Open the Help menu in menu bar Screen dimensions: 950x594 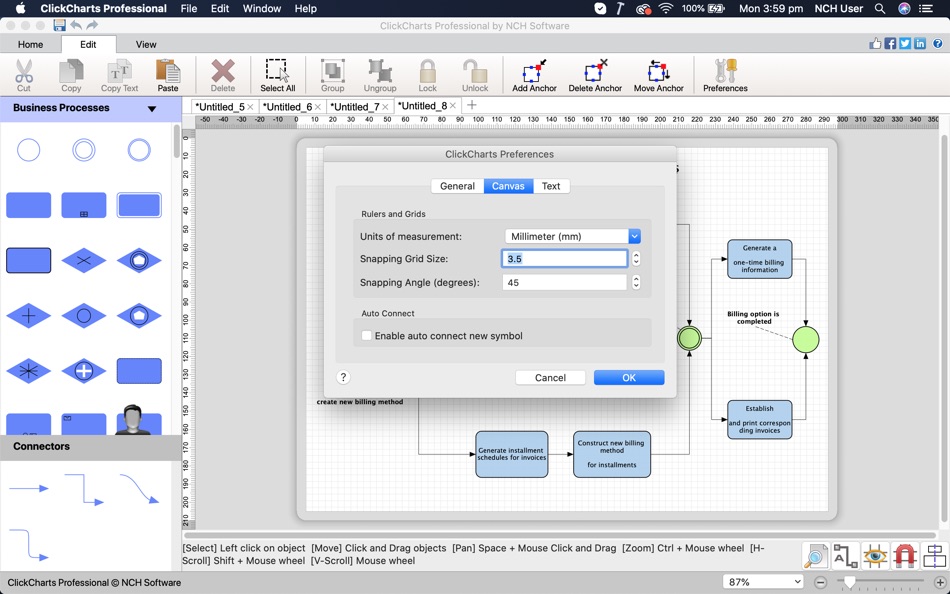[x=305, y=8]
